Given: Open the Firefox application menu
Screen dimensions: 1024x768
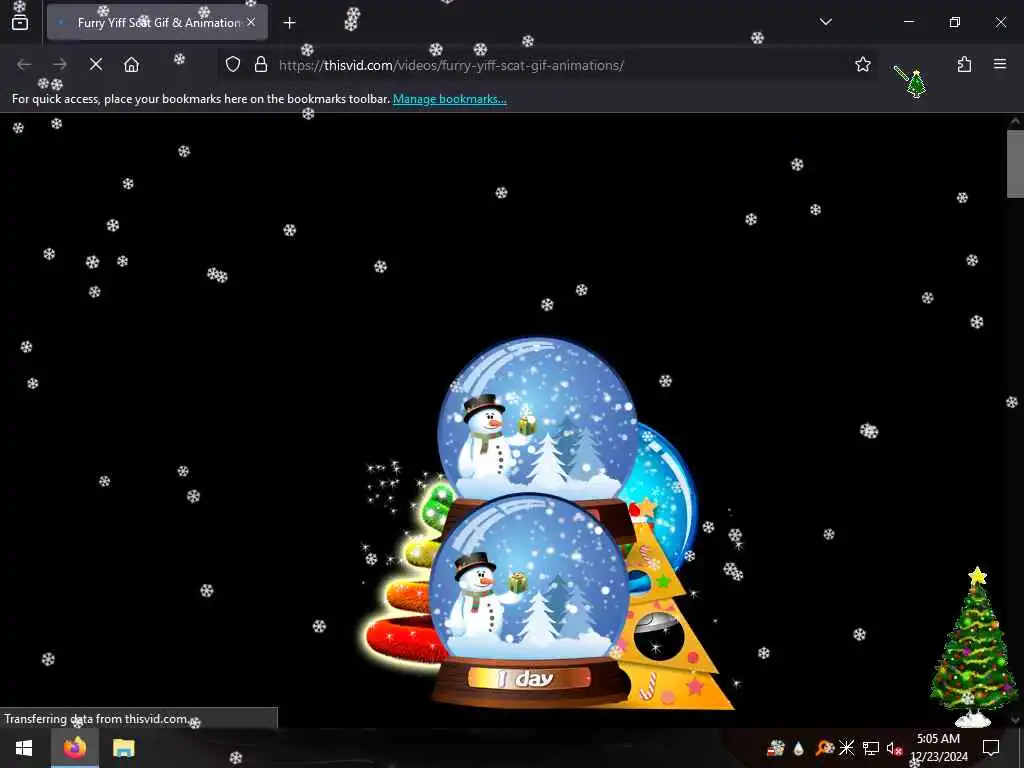Looking at the screenshot, I should click(999, 65).
